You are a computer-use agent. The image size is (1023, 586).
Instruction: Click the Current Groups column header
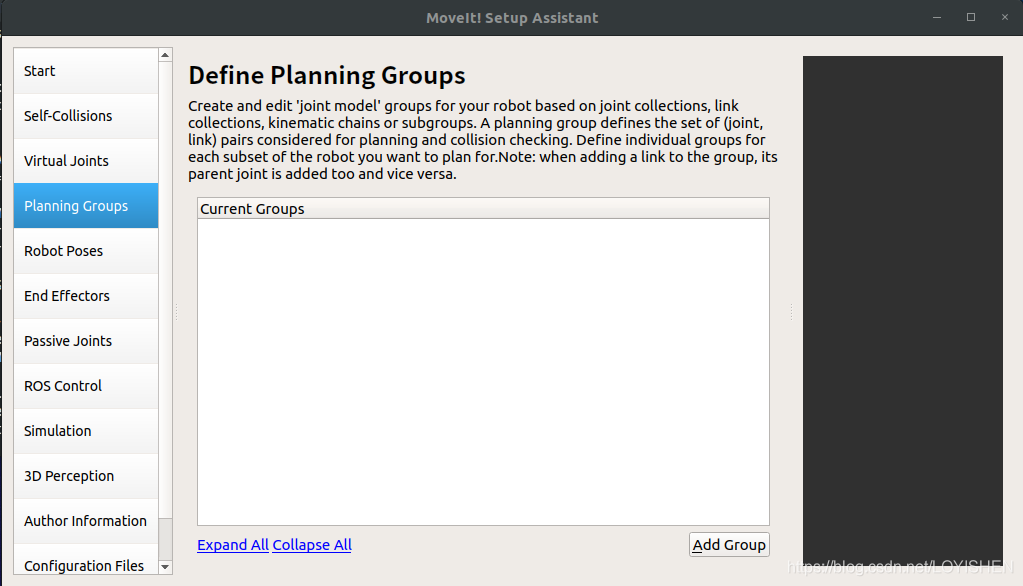pos(483,209)
